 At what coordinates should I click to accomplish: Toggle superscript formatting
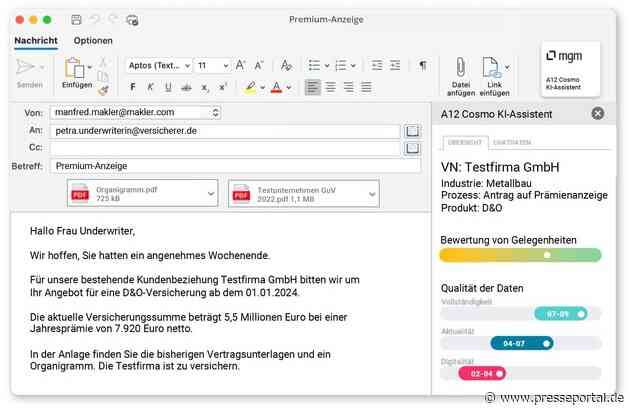tap(223, 87)
